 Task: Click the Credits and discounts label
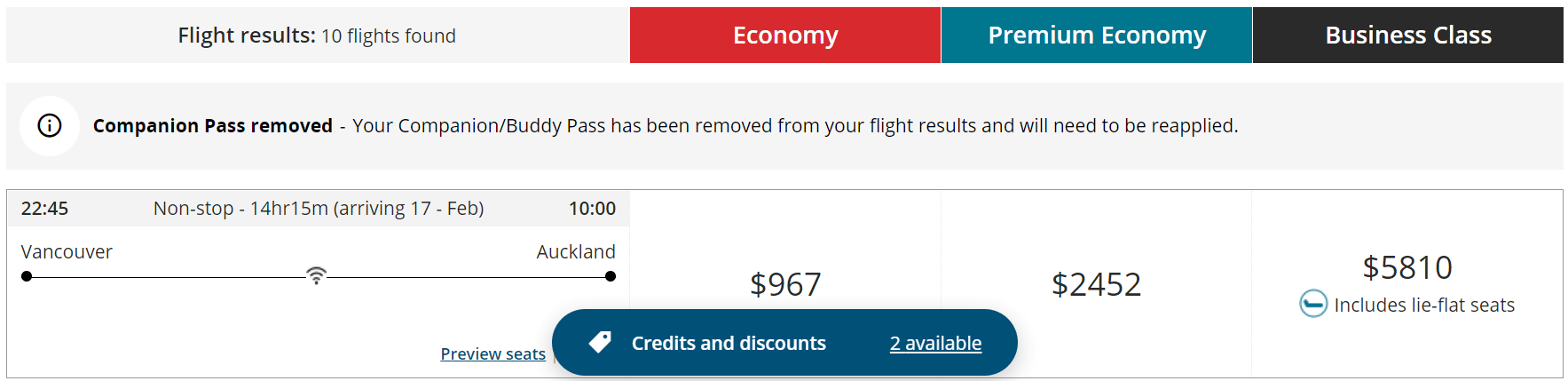(x=729, y=343)
